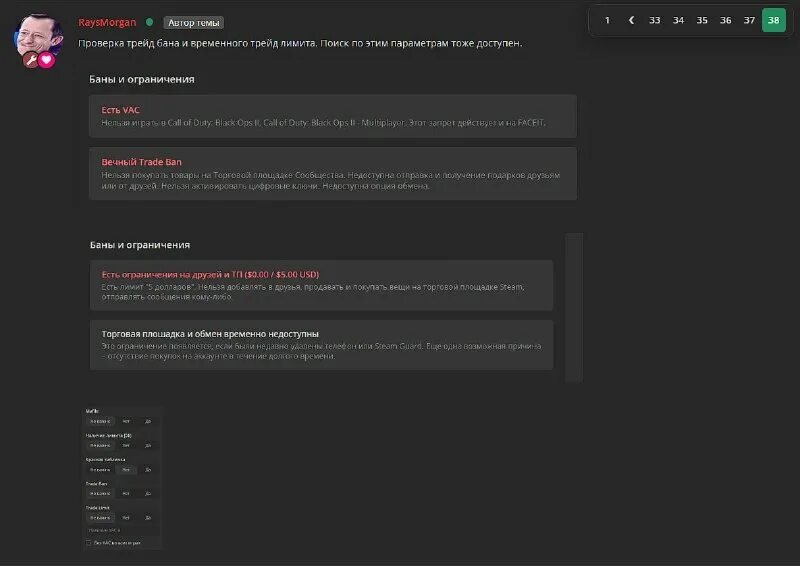Open the RaysMorgan profile link

tap(107, 22)
